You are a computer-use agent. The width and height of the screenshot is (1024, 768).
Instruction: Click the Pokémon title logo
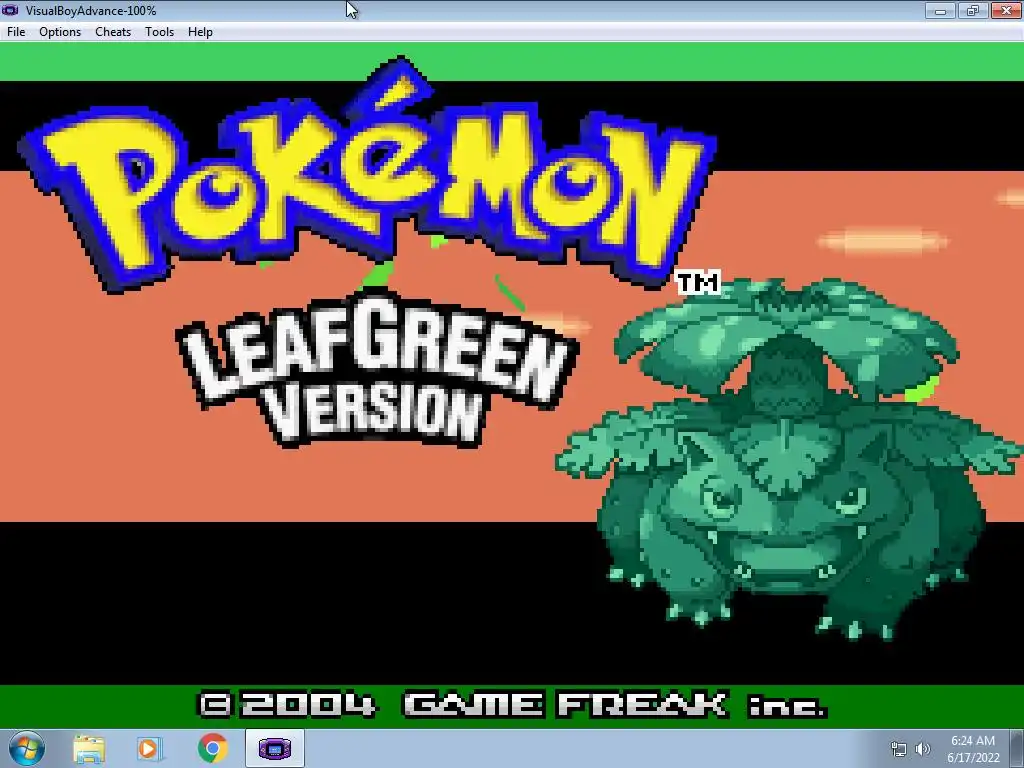point(368,175)
